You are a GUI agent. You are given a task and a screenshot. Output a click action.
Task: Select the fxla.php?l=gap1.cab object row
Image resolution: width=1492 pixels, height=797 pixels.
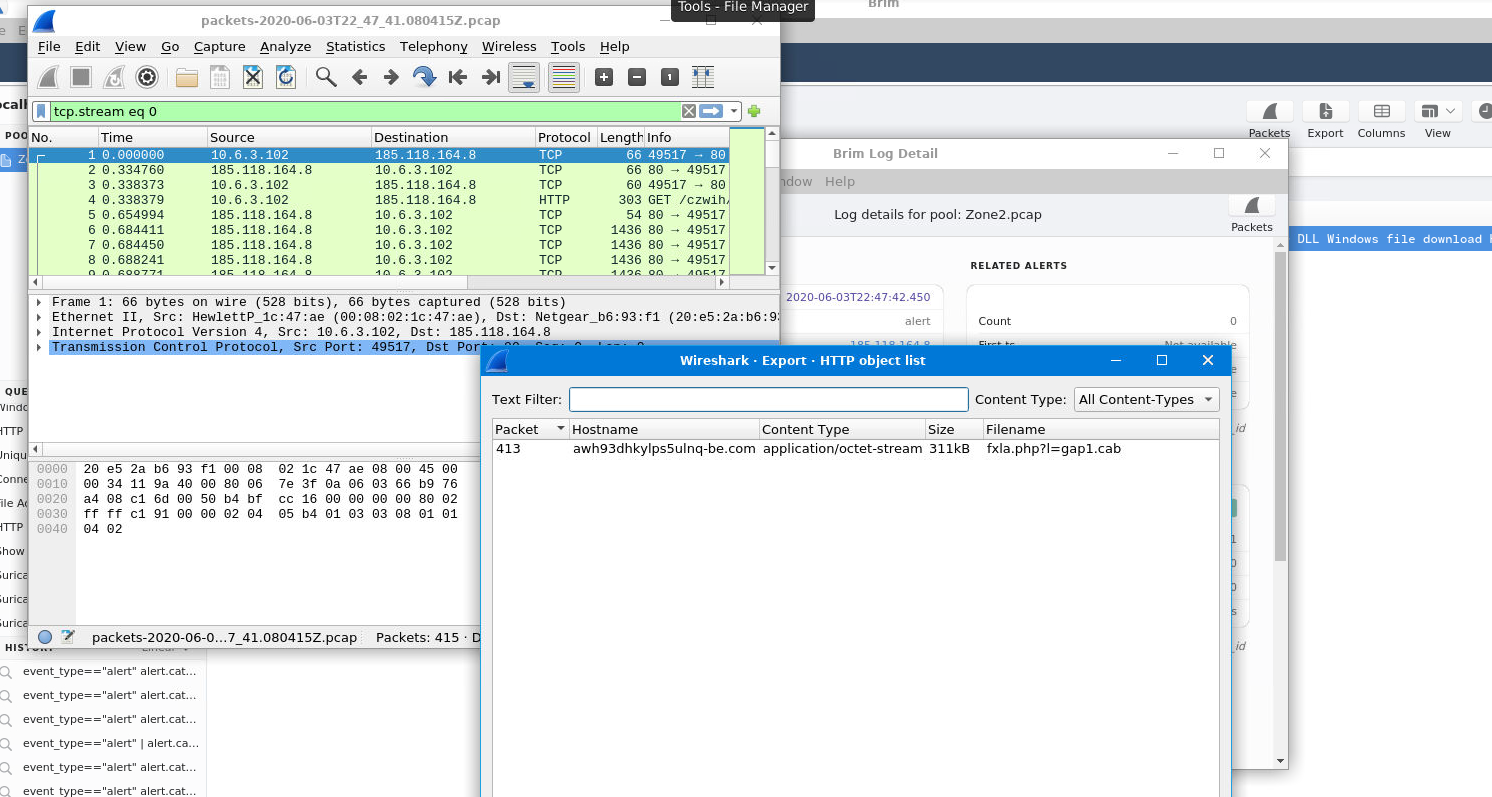[855, 449]
